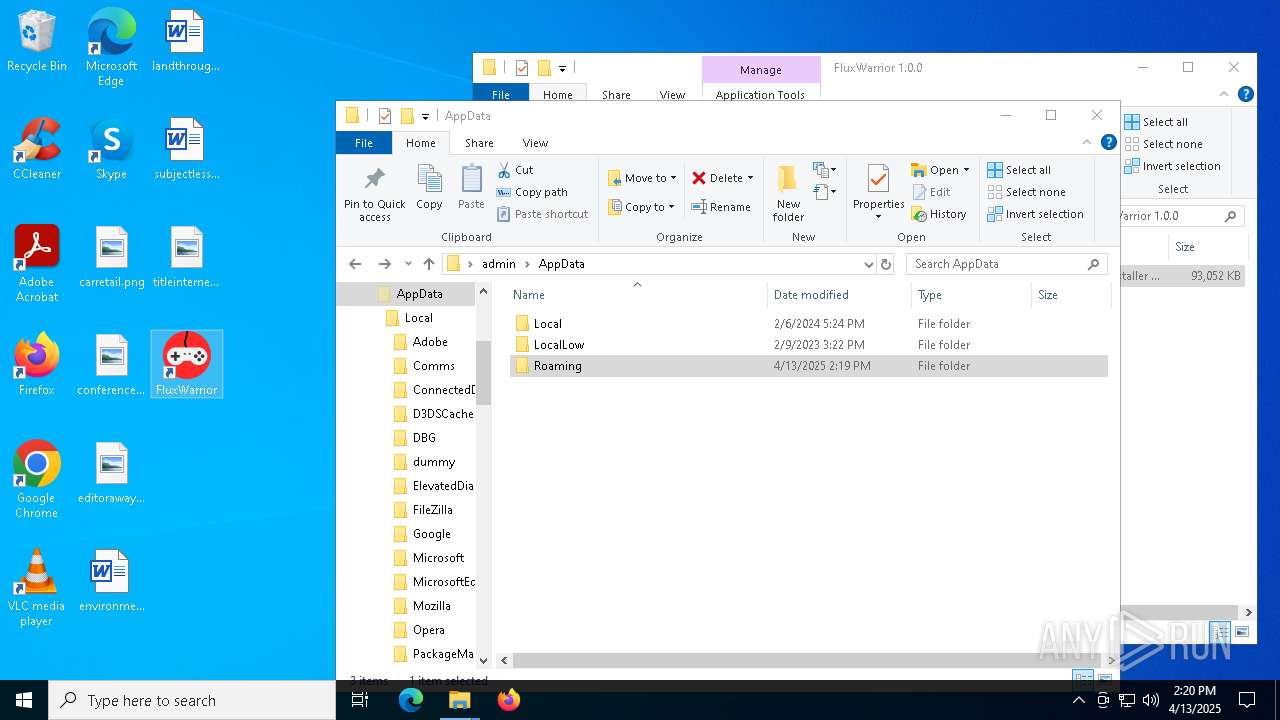Collapse the ribbon with the chevron
The image size is (1280, 720).
[1087, 143]
